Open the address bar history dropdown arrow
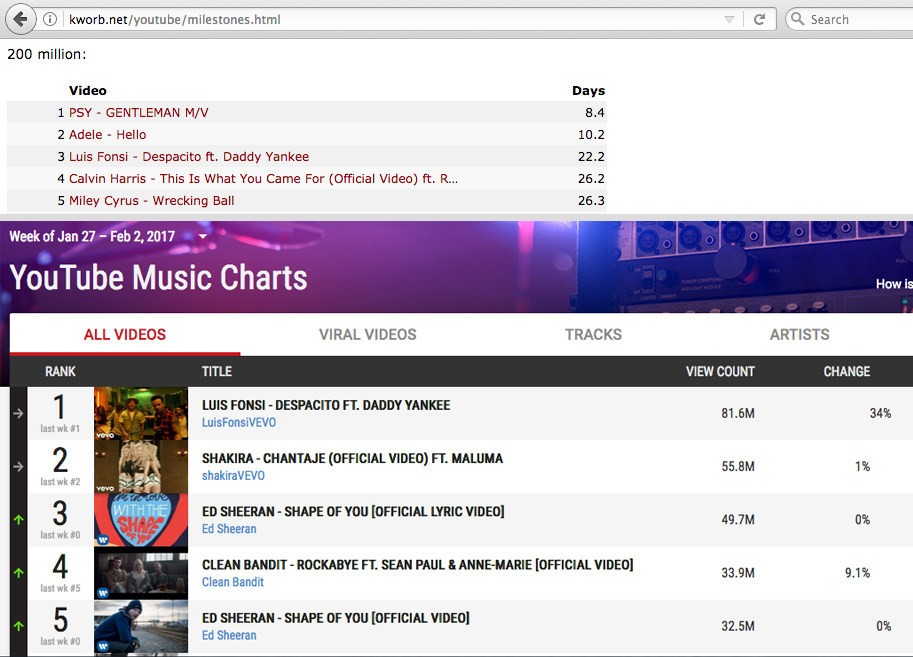913x657 pixels. 729,19
